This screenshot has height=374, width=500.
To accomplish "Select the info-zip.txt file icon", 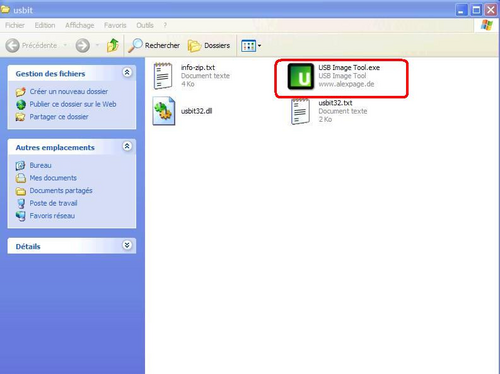I will [x=163, y=76].
